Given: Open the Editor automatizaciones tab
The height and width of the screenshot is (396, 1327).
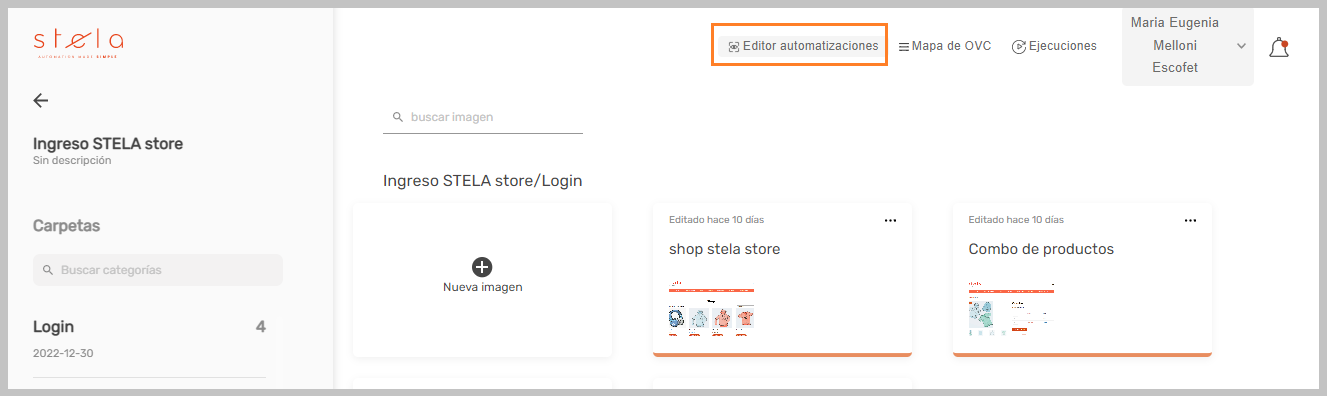Looking at the screenshot, I should click(x=802, y=46).
